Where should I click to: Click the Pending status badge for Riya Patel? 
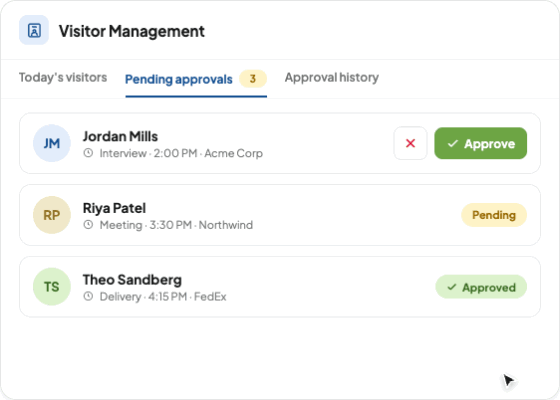tap(494, 215)
